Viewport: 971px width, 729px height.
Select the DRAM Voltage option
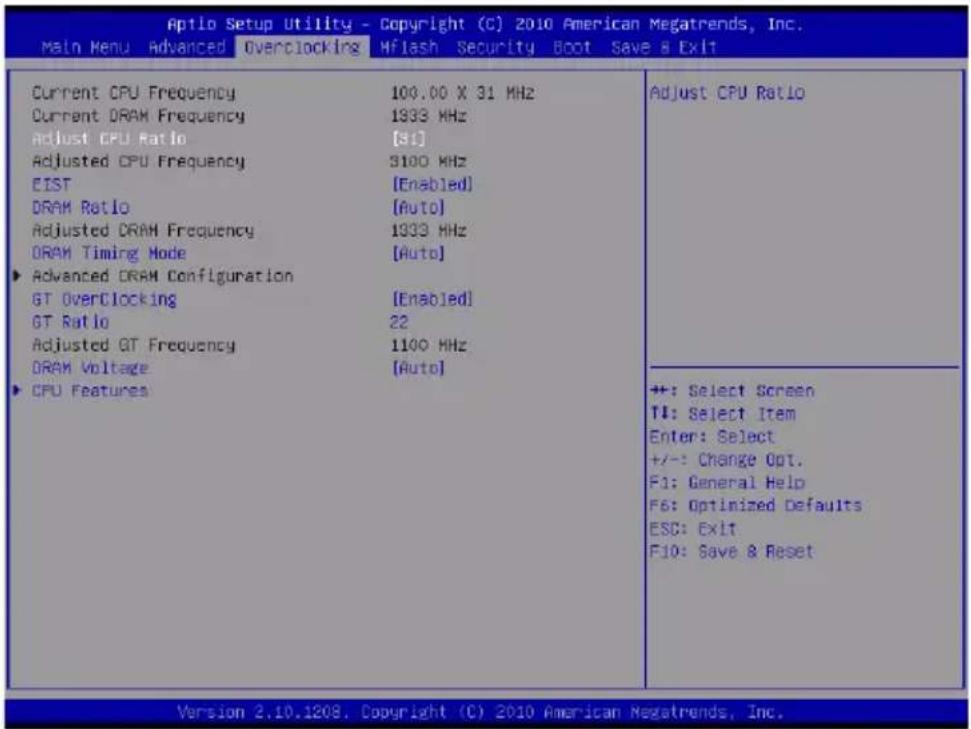click(90, 368)
